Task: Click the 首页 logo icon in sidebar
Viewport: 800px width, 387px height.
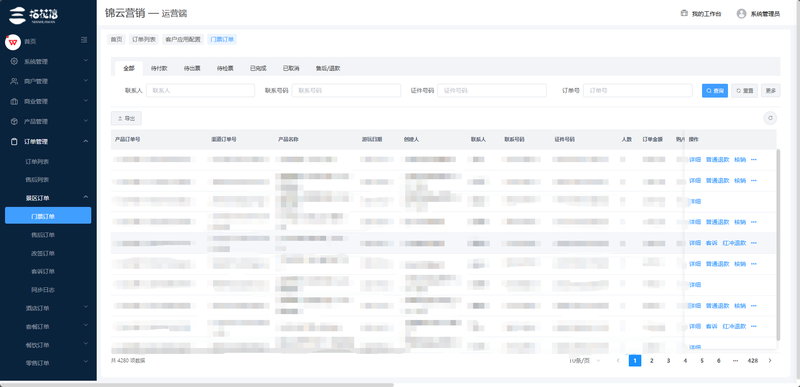Action: 13,42
